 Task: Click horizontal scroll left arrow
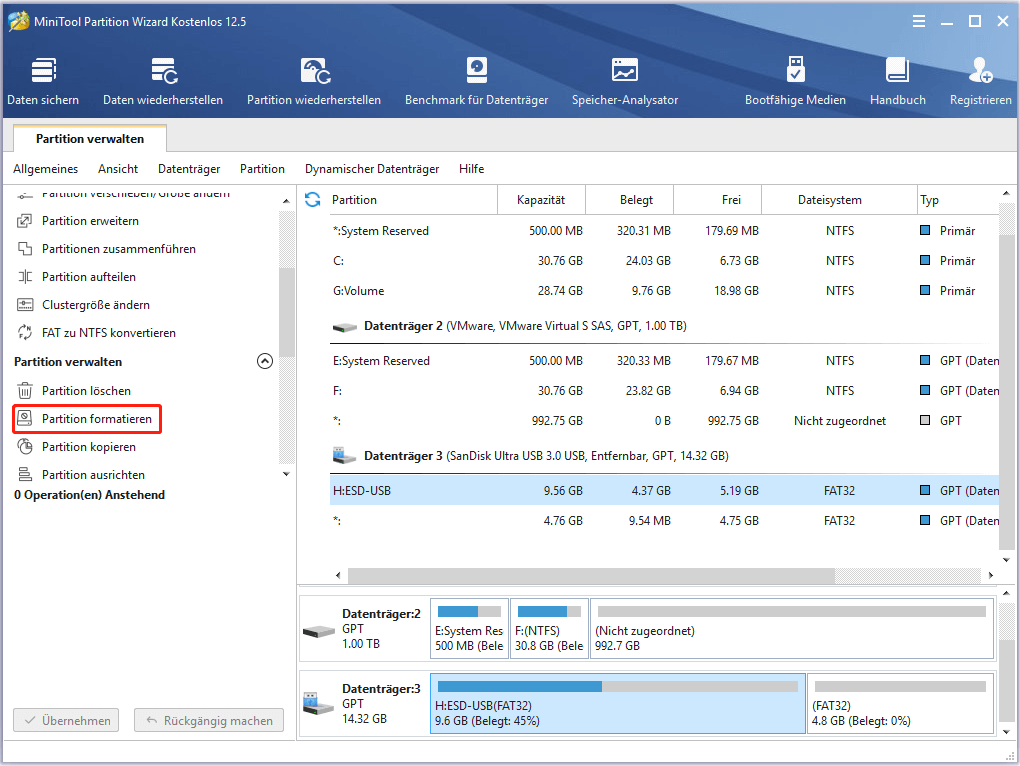pyautogui.click(x=338, y=575)
